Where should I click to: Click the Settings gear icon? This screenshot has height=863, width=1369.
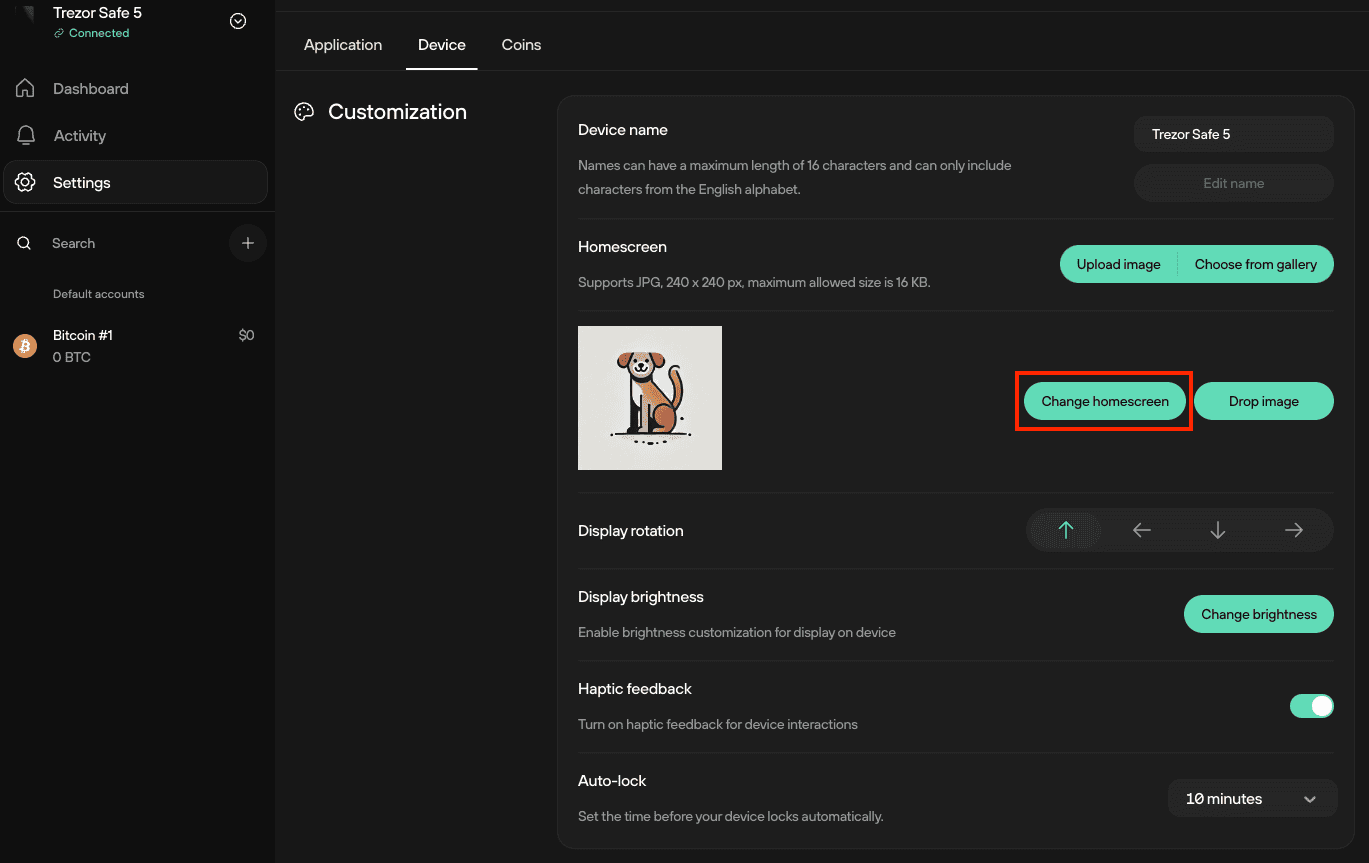(x=26, y=182)
